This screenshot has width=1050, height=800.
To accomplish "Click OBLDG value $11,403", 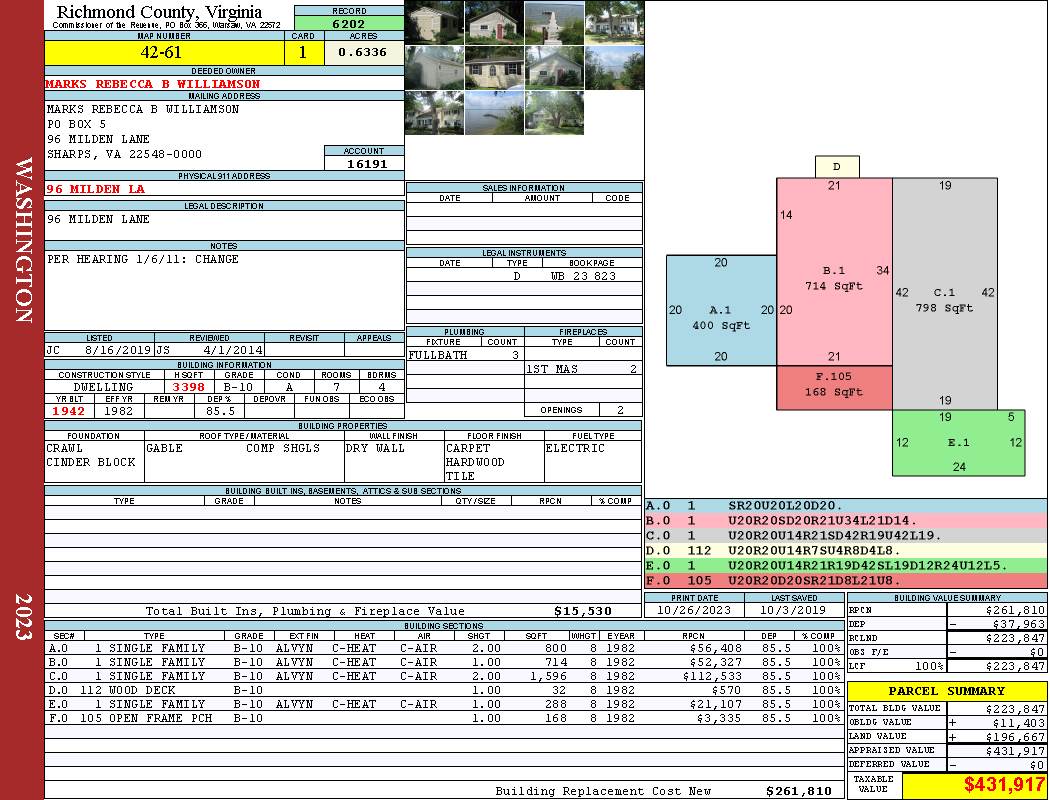I will 1018,722.
